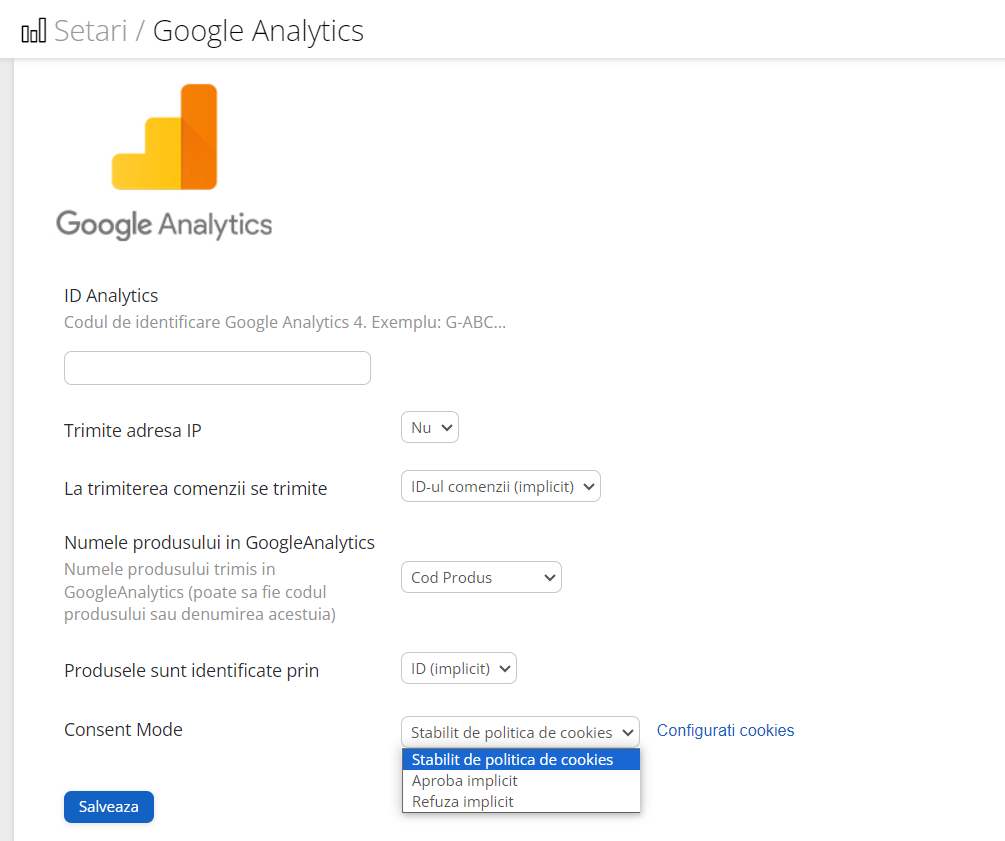Click the 'ID Analytics' label
This screenshot has width=1005, height=841.
pyautogui.click(x=111, y=296)
